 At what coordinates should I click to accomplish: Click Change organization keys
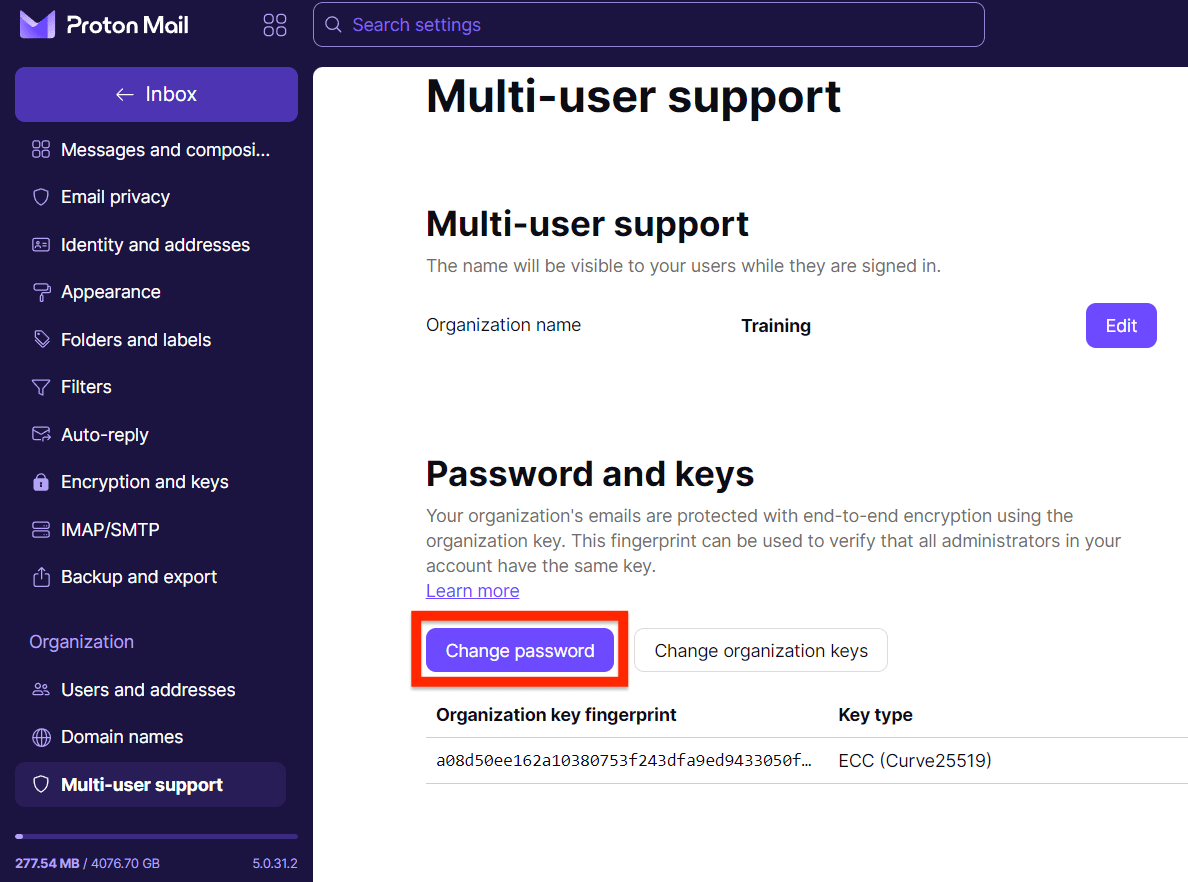[760, 650]
